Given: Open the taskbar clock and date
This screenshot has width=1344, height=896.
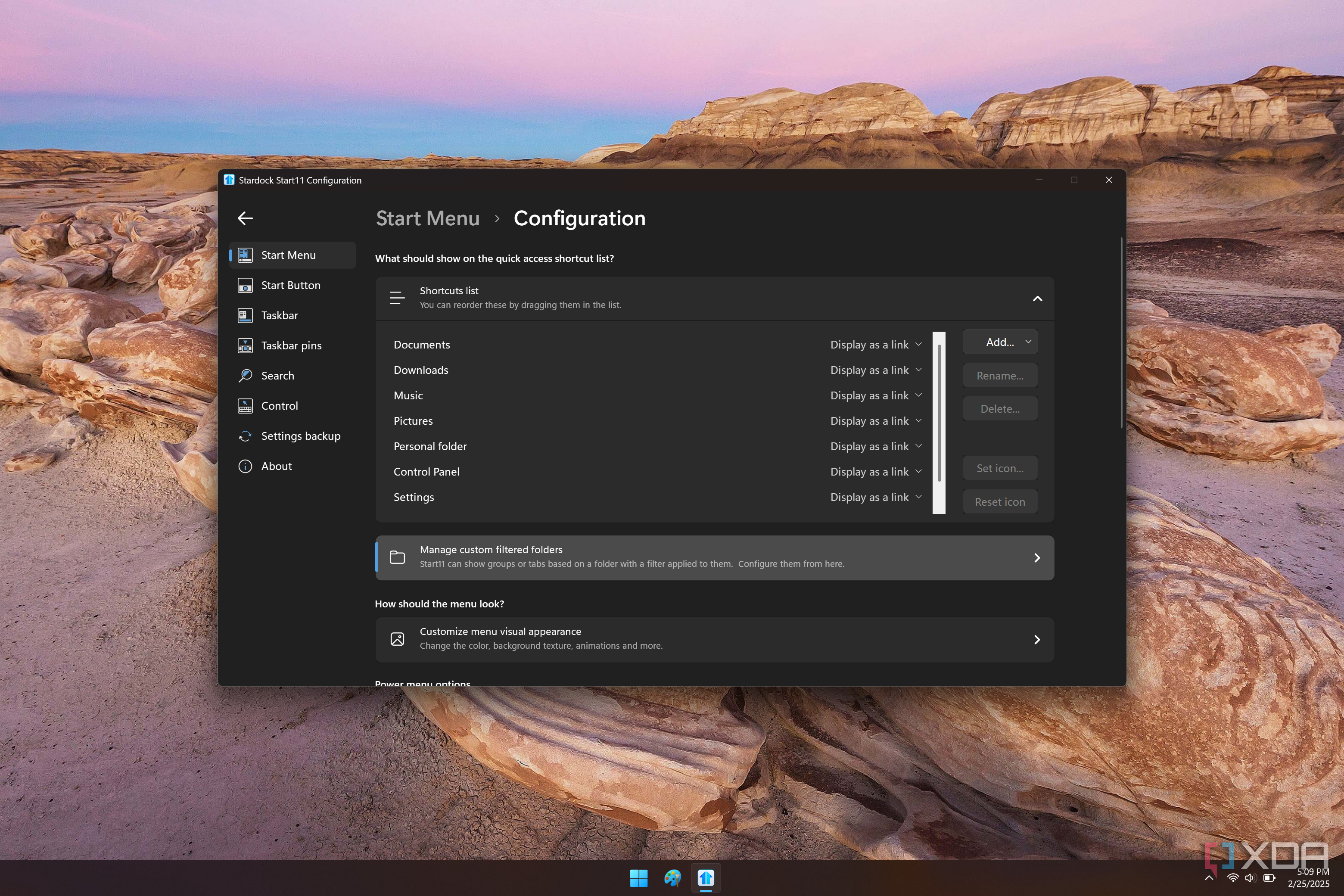Looking at the screenshot, I should coord(1309,878).
